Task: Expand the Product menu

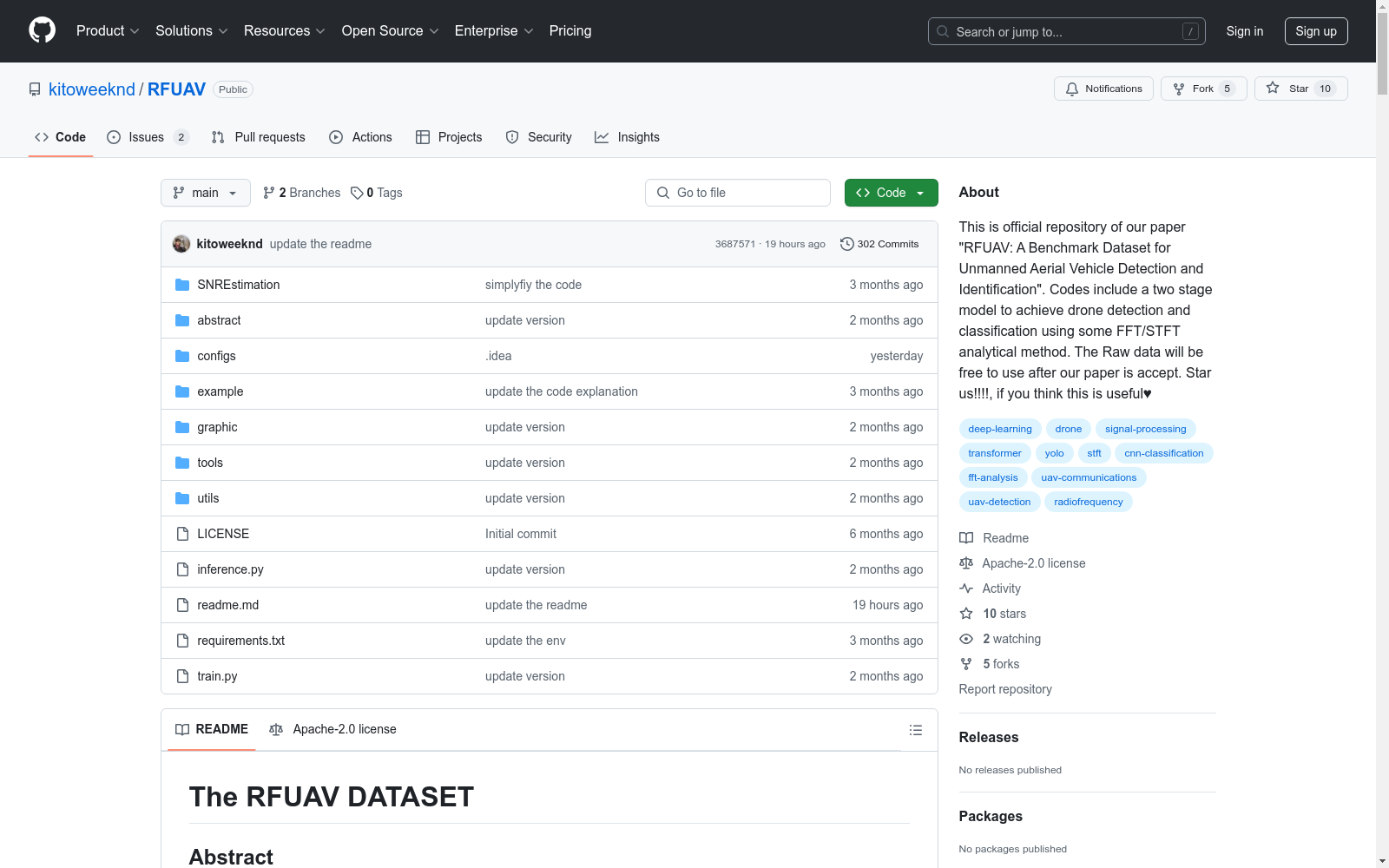Action: [x=108, y=30]
